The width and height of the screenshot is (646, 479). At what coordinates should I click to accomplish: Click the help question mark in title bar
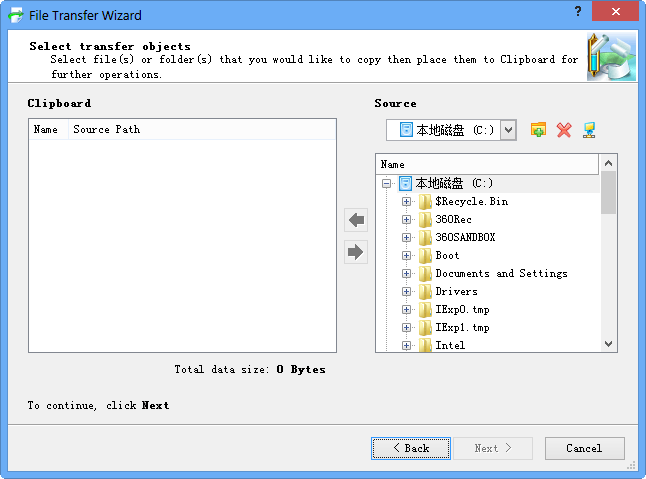coord(578,12)
